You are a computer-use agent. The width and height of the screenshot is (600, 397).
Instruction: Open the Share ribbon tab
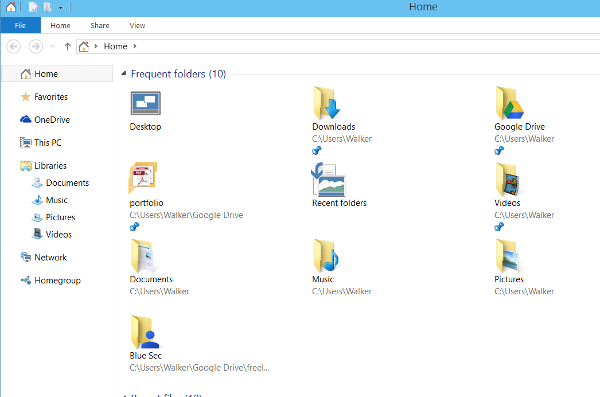[x=100, y=25]
